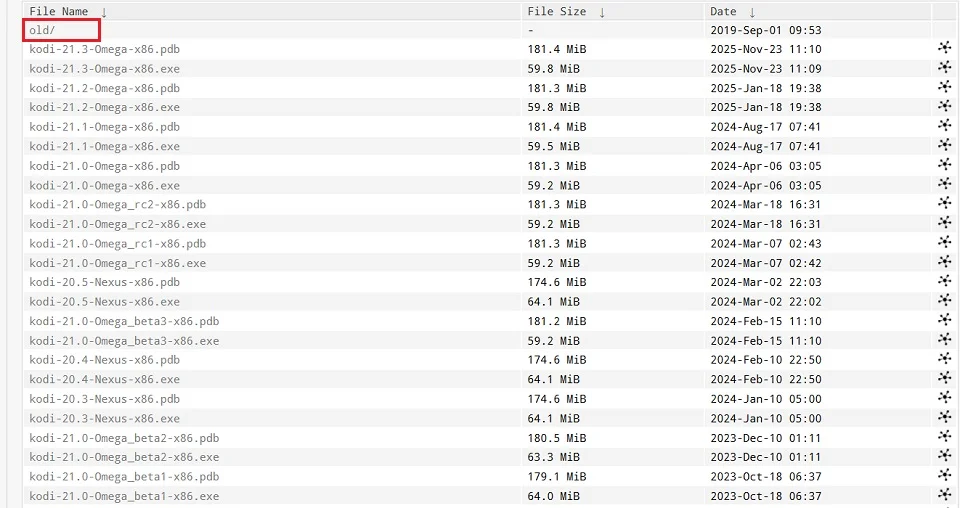The height and width of the screenshot is (508, 960).
Task: Click mirror icon beside kodi-21.1-Omega-x86.pdb
Action: 944,127
